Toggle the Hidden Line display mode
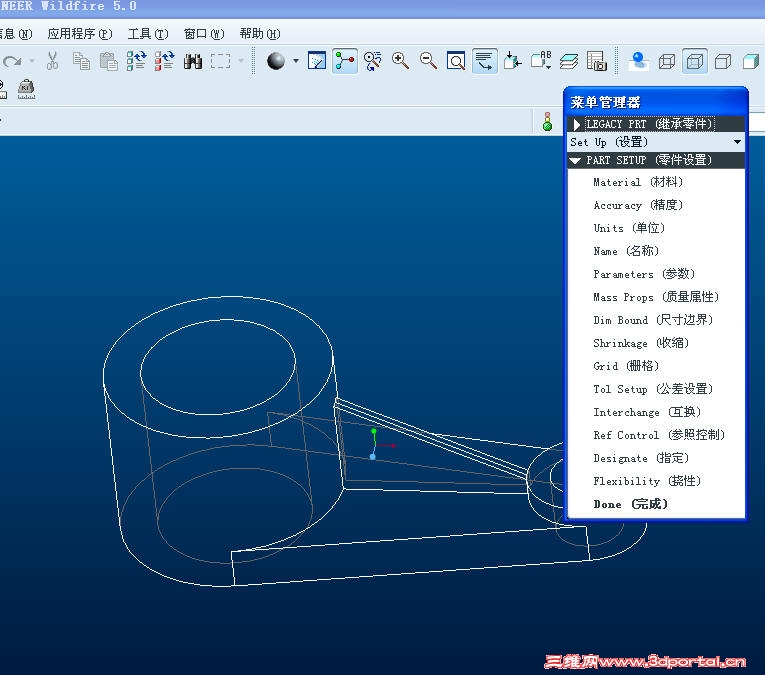 [x=695, y=61]
